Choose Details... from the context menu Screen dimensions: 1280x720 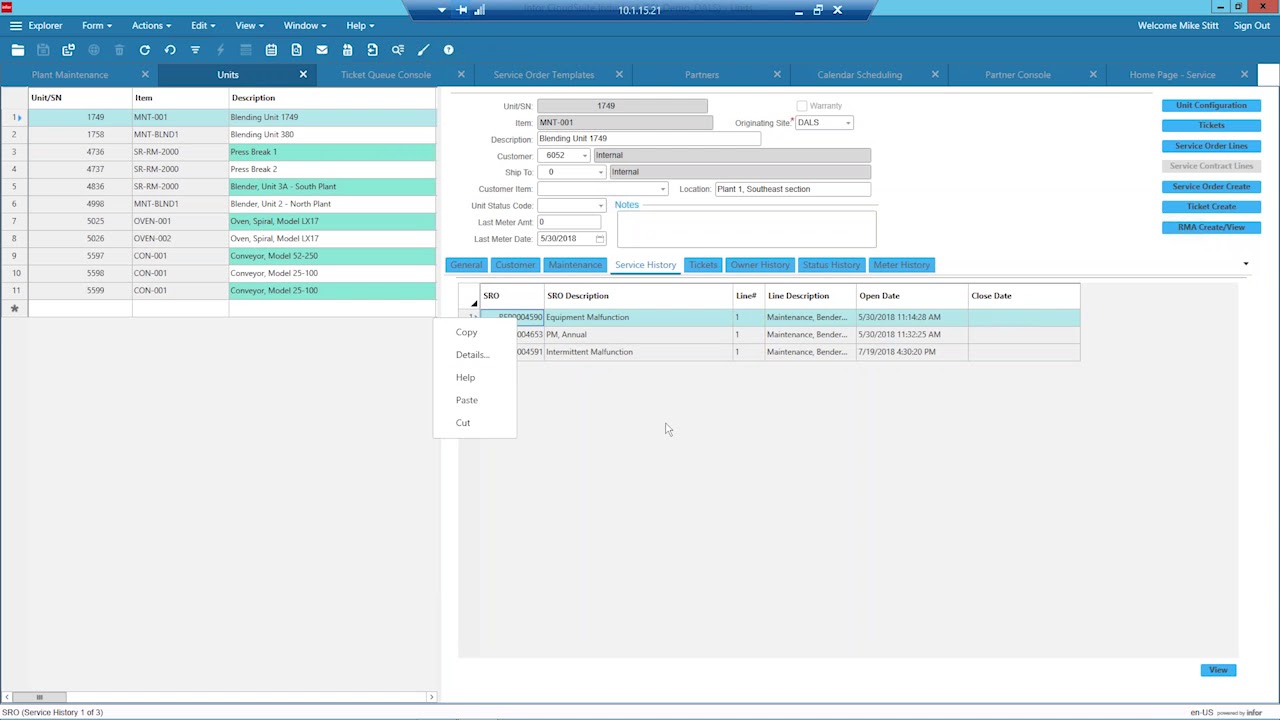coord(472,355)
